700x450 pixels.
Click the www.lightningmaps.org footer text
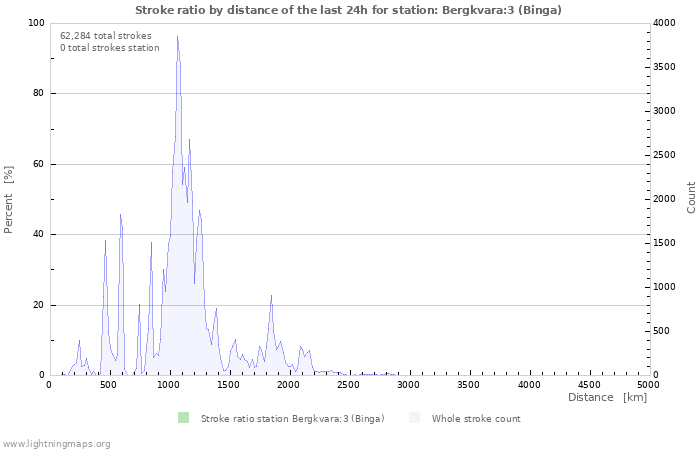(x=56, y=444)
